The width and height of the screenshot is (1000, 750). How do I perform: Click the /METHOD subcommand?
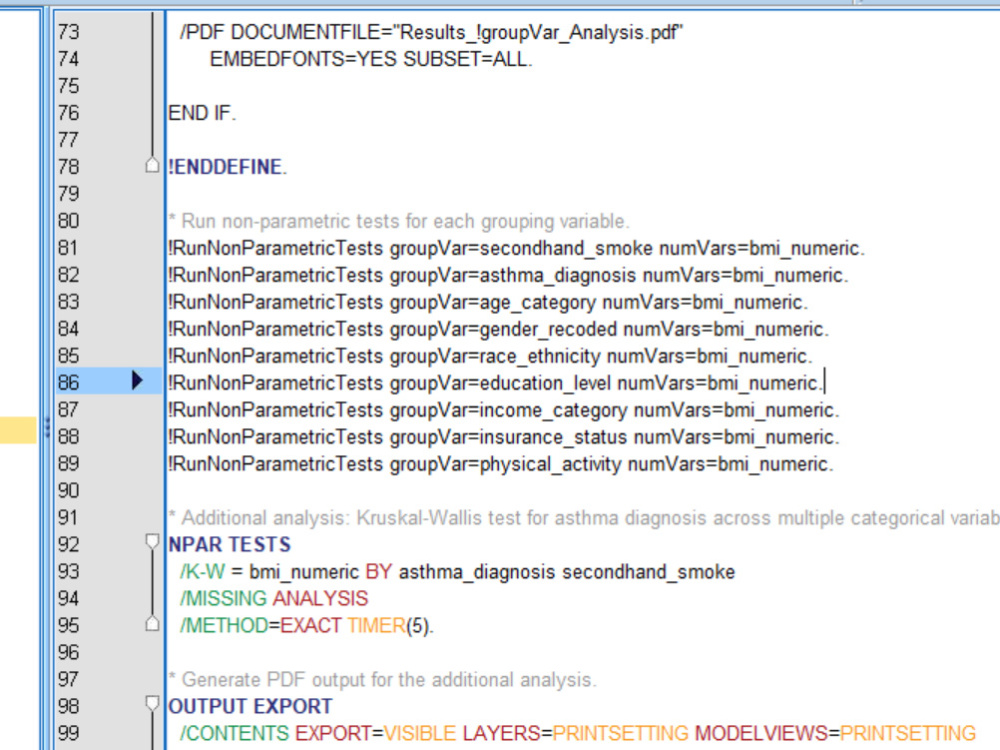[x=224, y=626]
